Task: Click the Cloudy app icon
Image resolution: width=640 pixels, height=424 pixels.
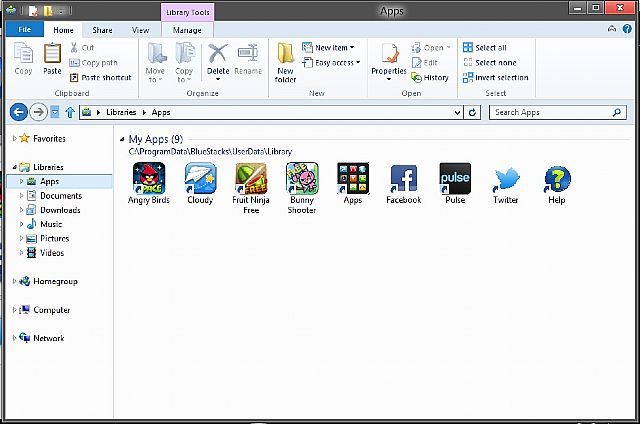Action: [x=200, y=178]
